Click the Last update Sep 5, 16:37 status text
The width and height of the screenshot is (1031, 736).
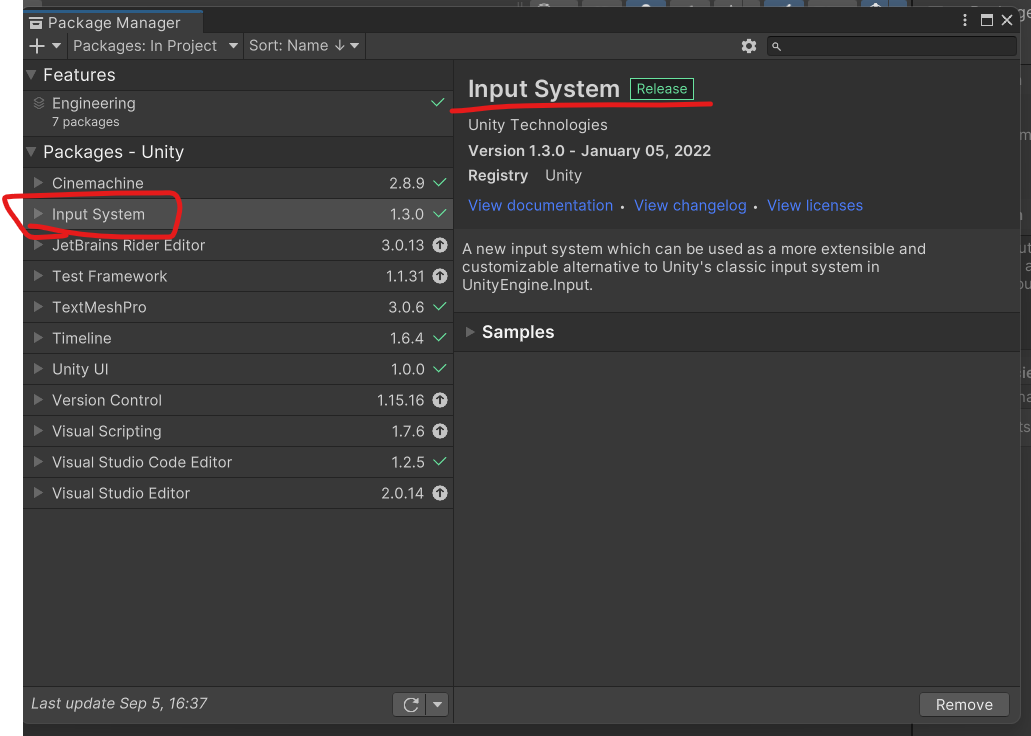(x=119, y=703)
